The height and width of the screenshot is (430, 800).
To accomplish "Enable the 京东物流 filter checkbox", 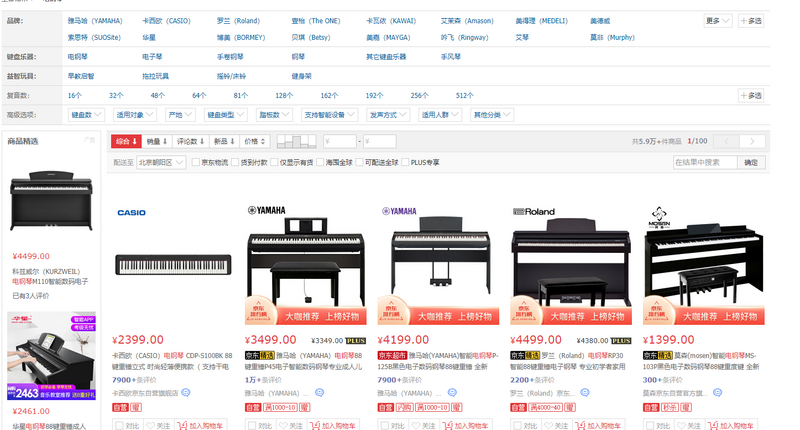I will [195, 162].
